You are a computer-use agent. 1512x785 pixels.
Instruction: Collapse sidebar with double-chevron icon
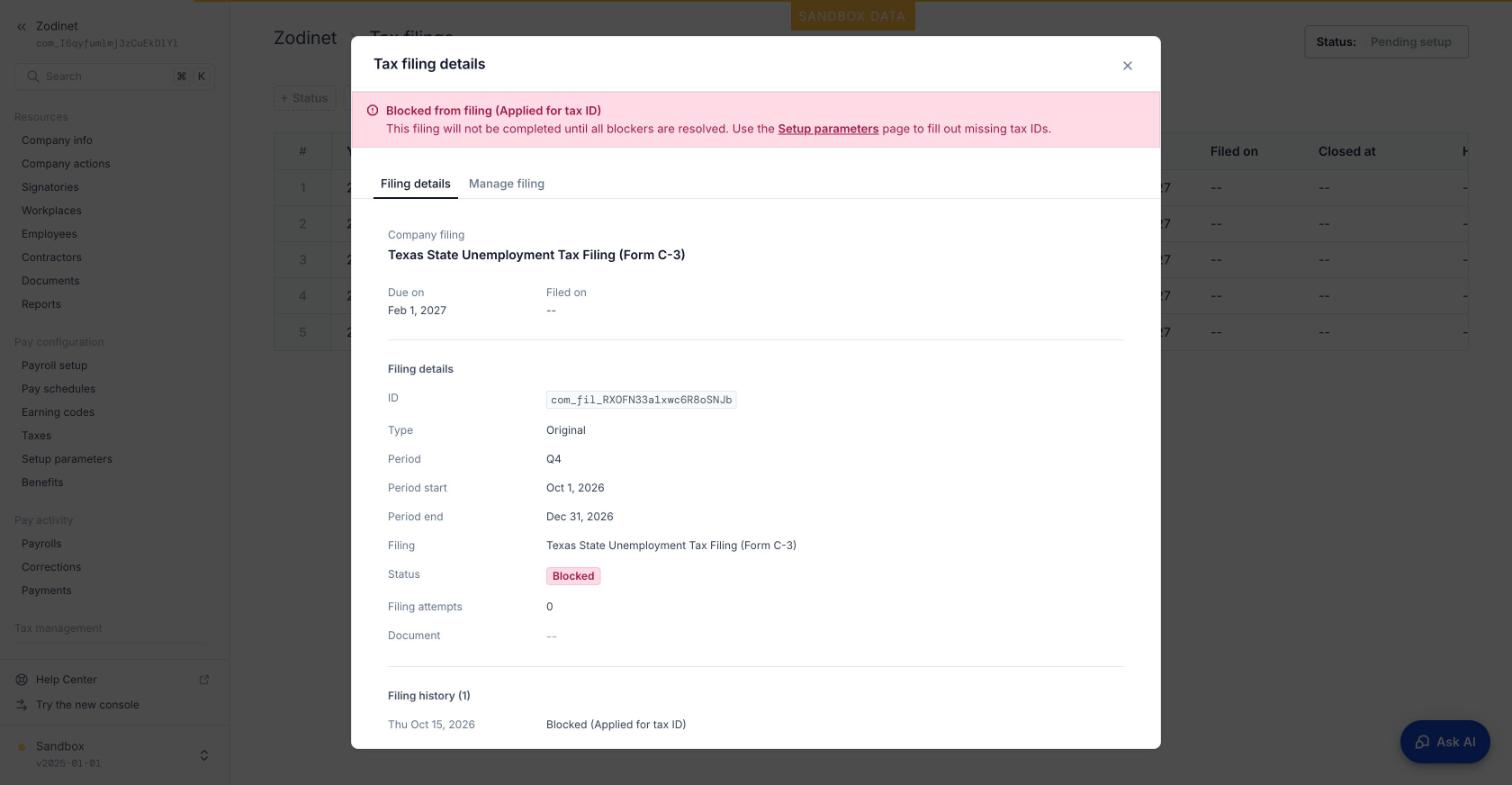[21, 27]
